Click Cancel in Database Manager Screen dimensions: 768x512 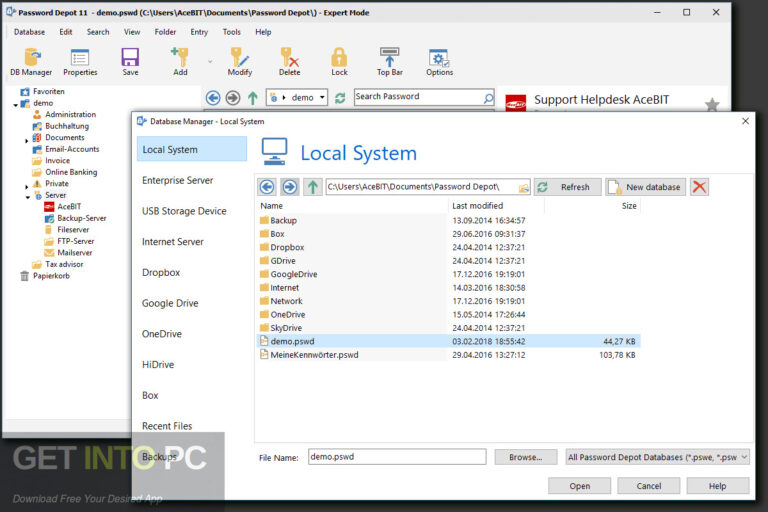[648, 486]
